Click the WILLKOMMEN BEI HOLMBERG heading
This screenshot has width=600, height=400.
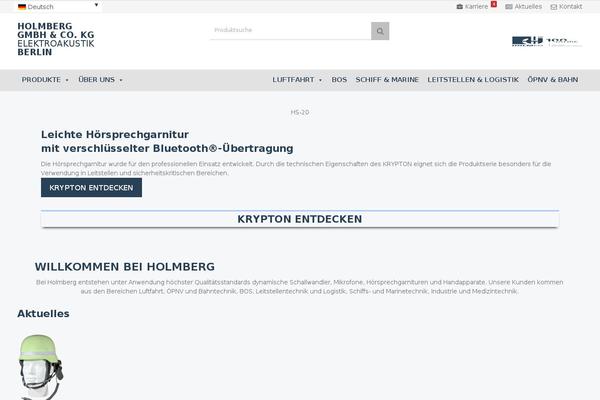(125, 267)
